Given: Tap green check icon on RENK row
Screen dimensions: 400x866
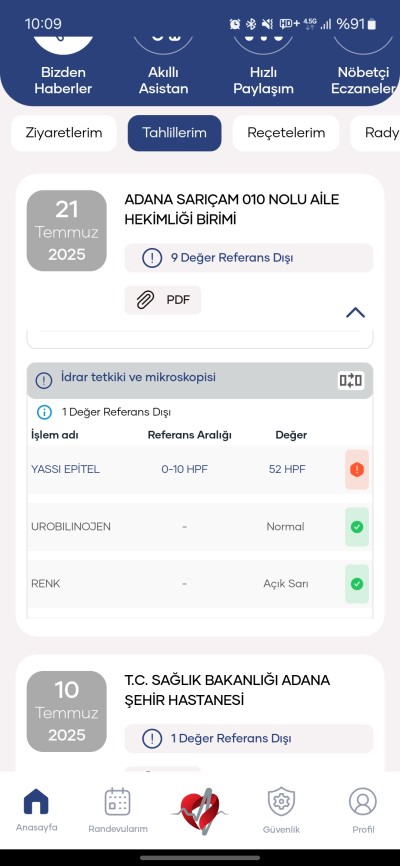Looking at the screenshot, I should coord(357,584).
